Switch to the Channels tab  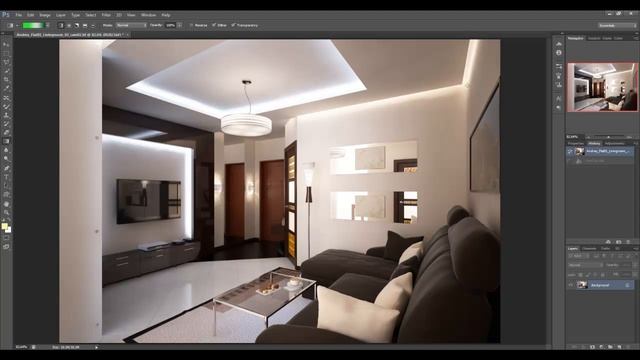[x=589, y=248]
